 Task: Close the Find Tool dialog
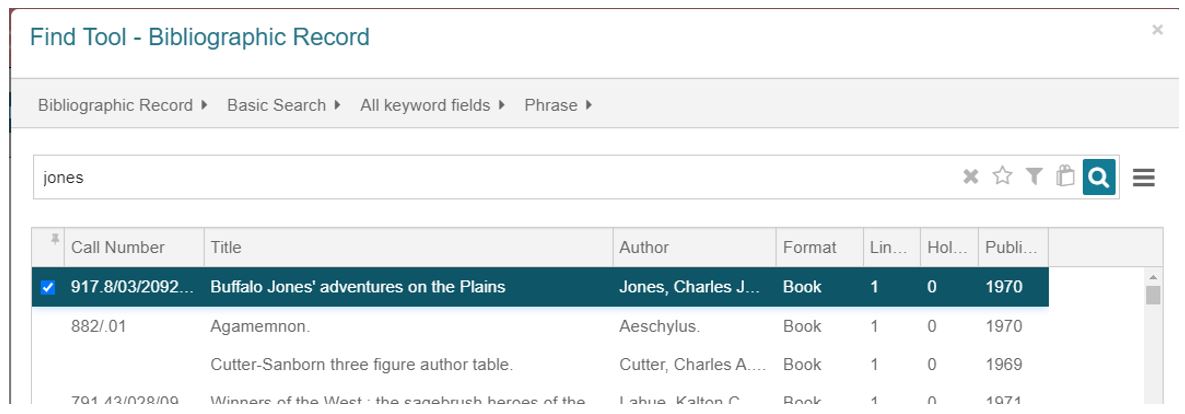[1157, 30]
